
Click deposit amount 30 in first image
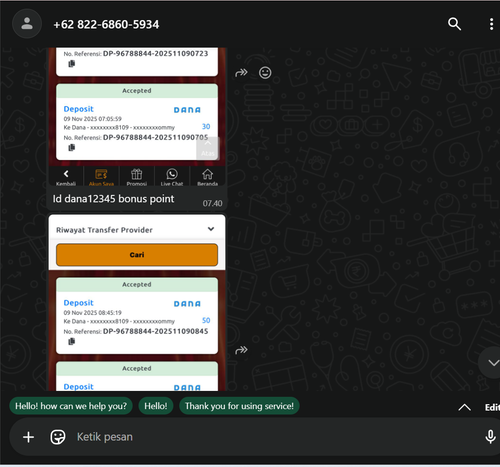(x=206, y=126)
